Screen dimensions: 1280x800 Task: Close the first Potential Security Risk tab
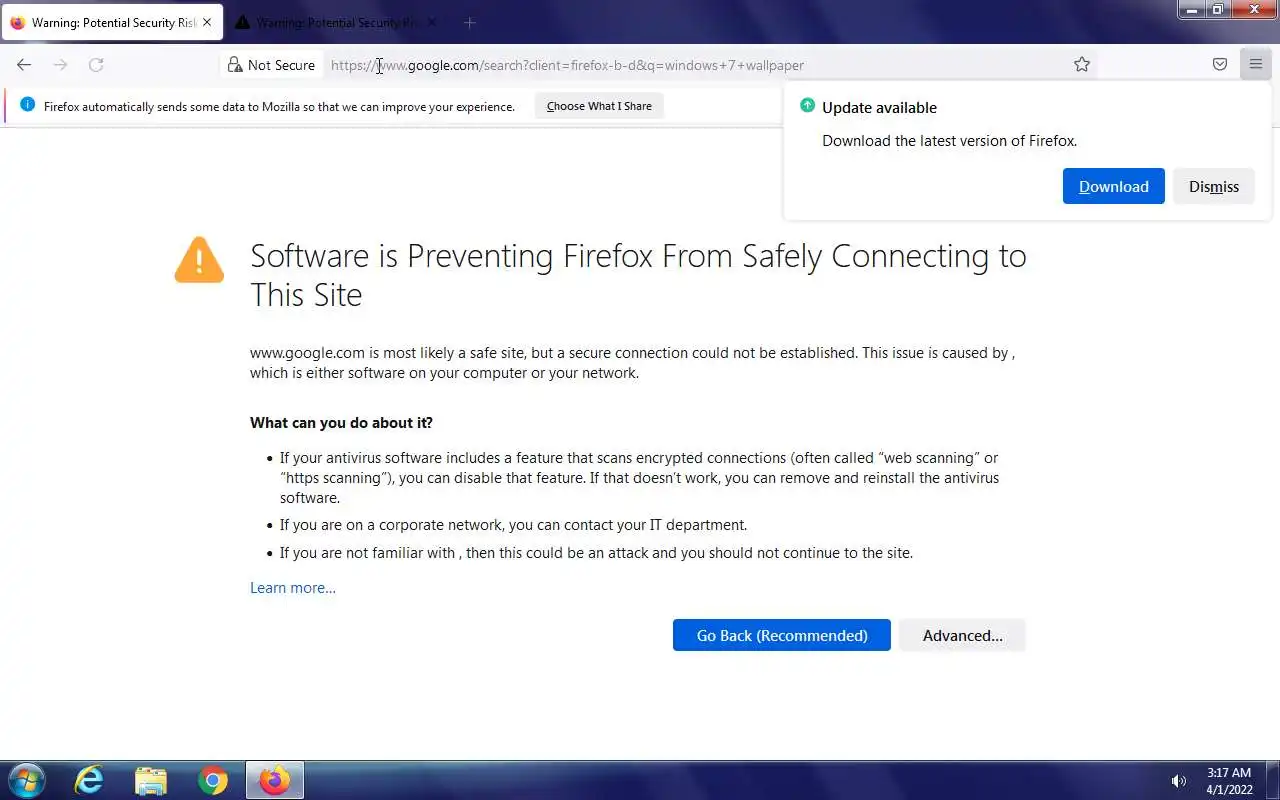tap(207, 22)
